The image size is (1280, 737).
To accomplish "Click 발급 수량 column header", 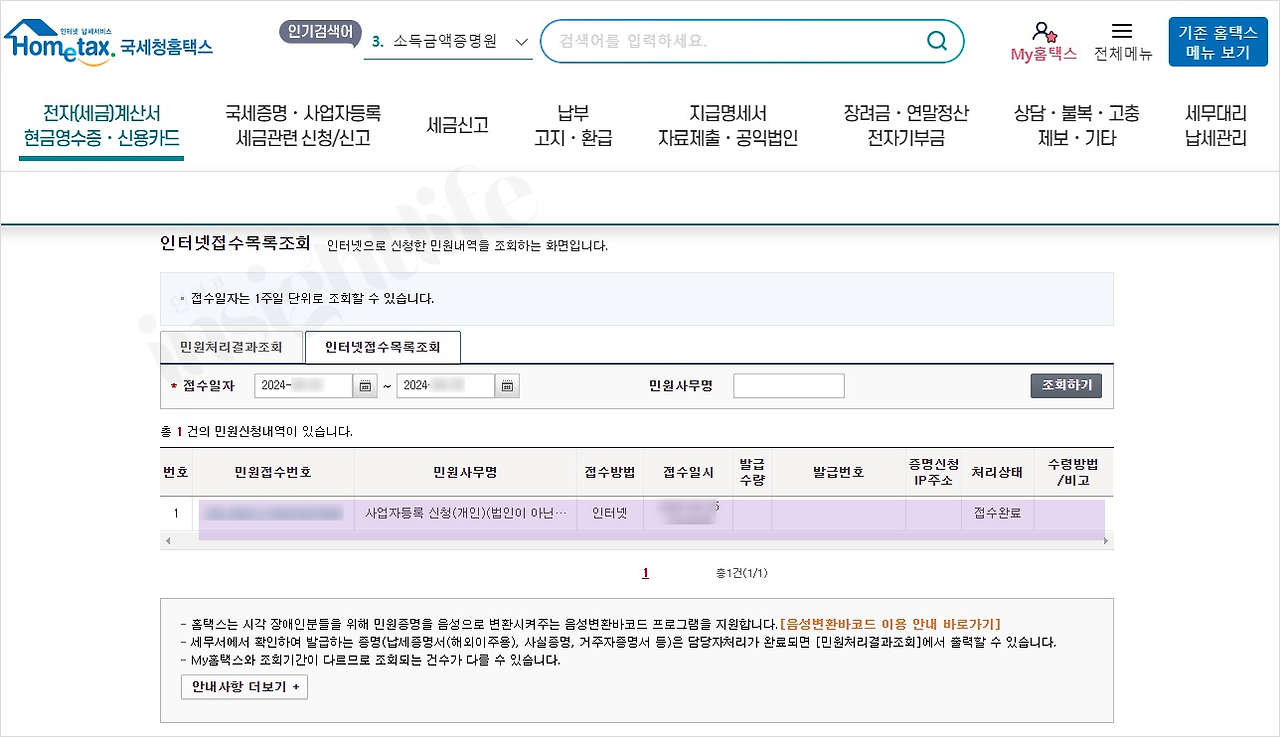I will pyautogui.click(x=752, y=472).
